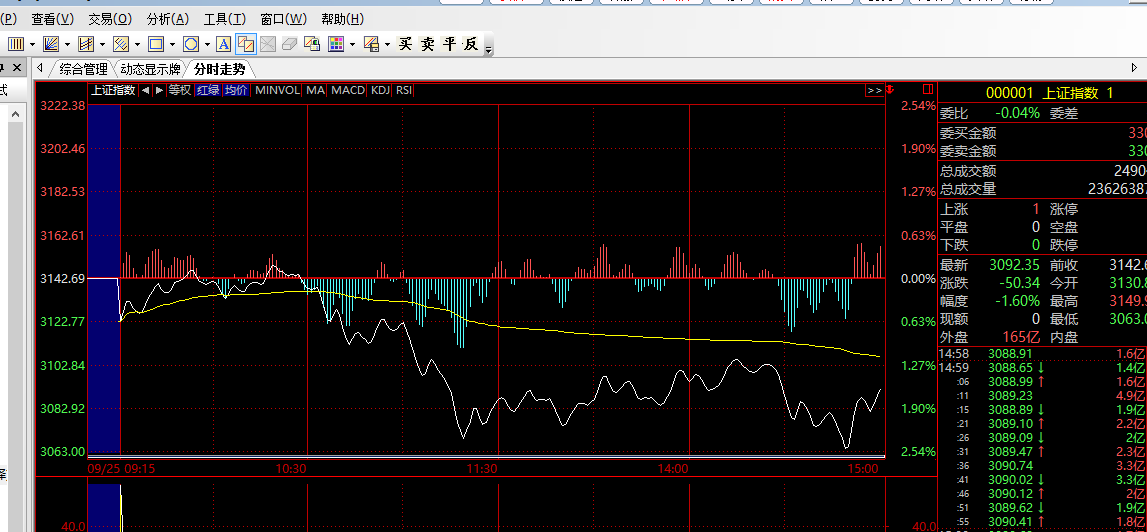Image resolution: width=1147 pixels, height=532 pixels.
Task: Toggle the 等权 equal-weight option
Action: click(x=180, y=90)
